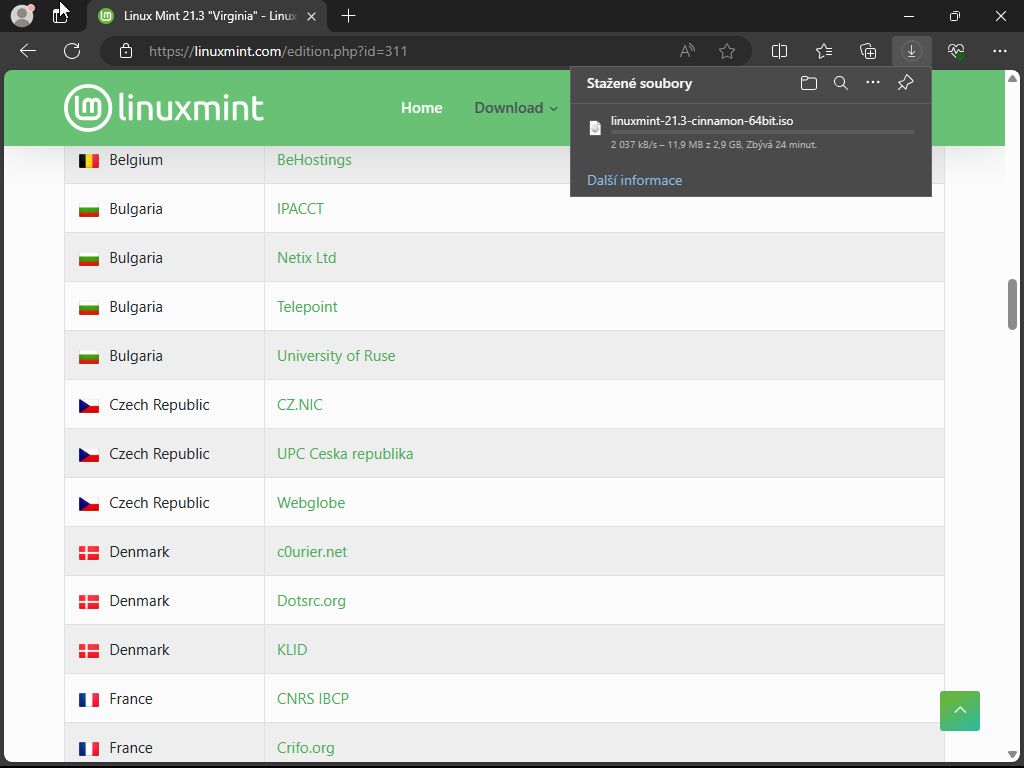Screen dimensions: 1024x768
Task: Click the scroll-to-top green button
Action: pos(960,710)
